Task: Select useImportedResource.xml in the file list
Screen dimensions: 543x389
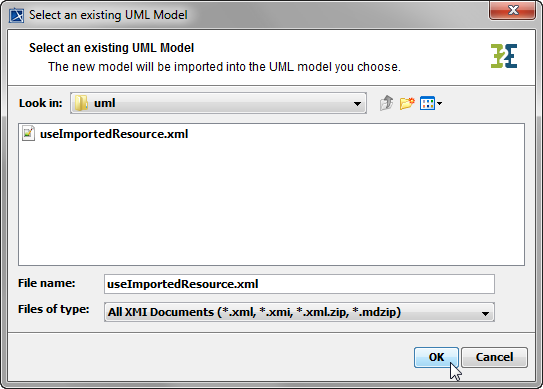Action: coord(105,134)
